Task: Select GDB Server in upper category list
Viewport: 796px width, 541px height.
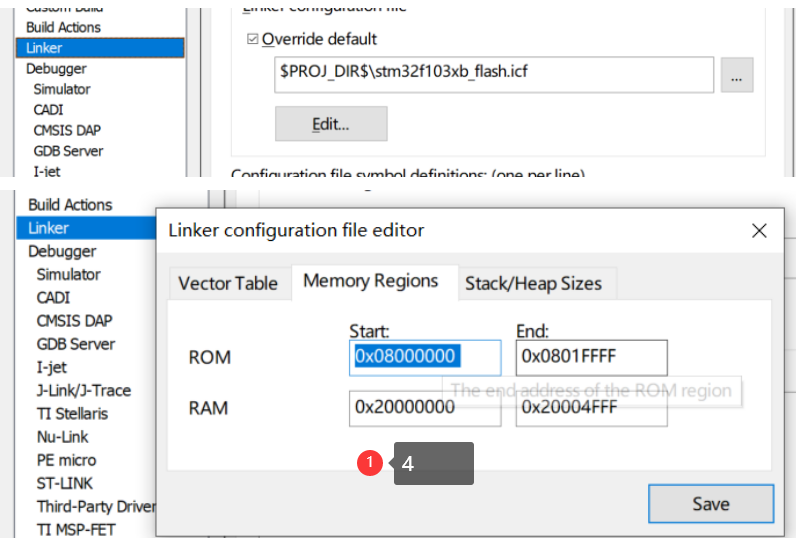Action: [x=68, y=151]
